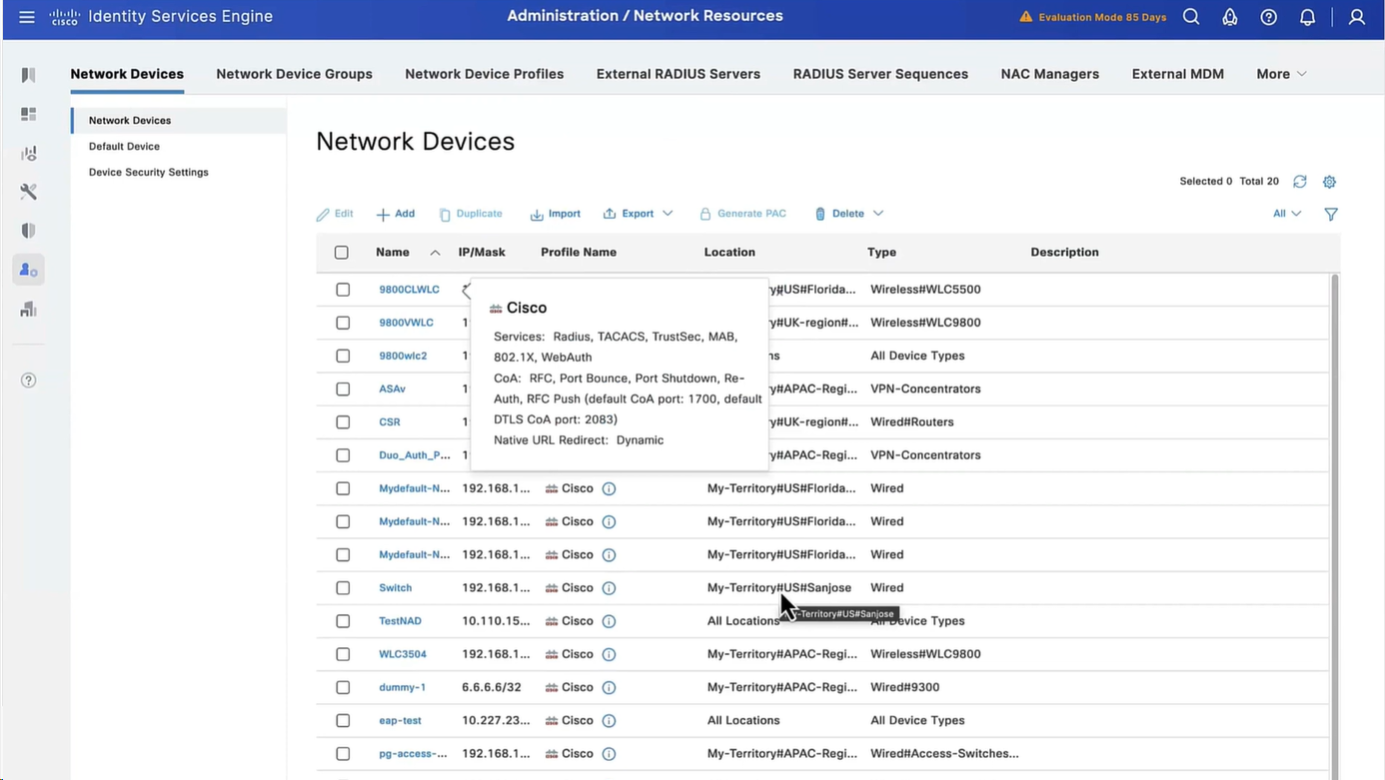
Task: Click the filter funnel icon
Action: tap(1330, 214)
